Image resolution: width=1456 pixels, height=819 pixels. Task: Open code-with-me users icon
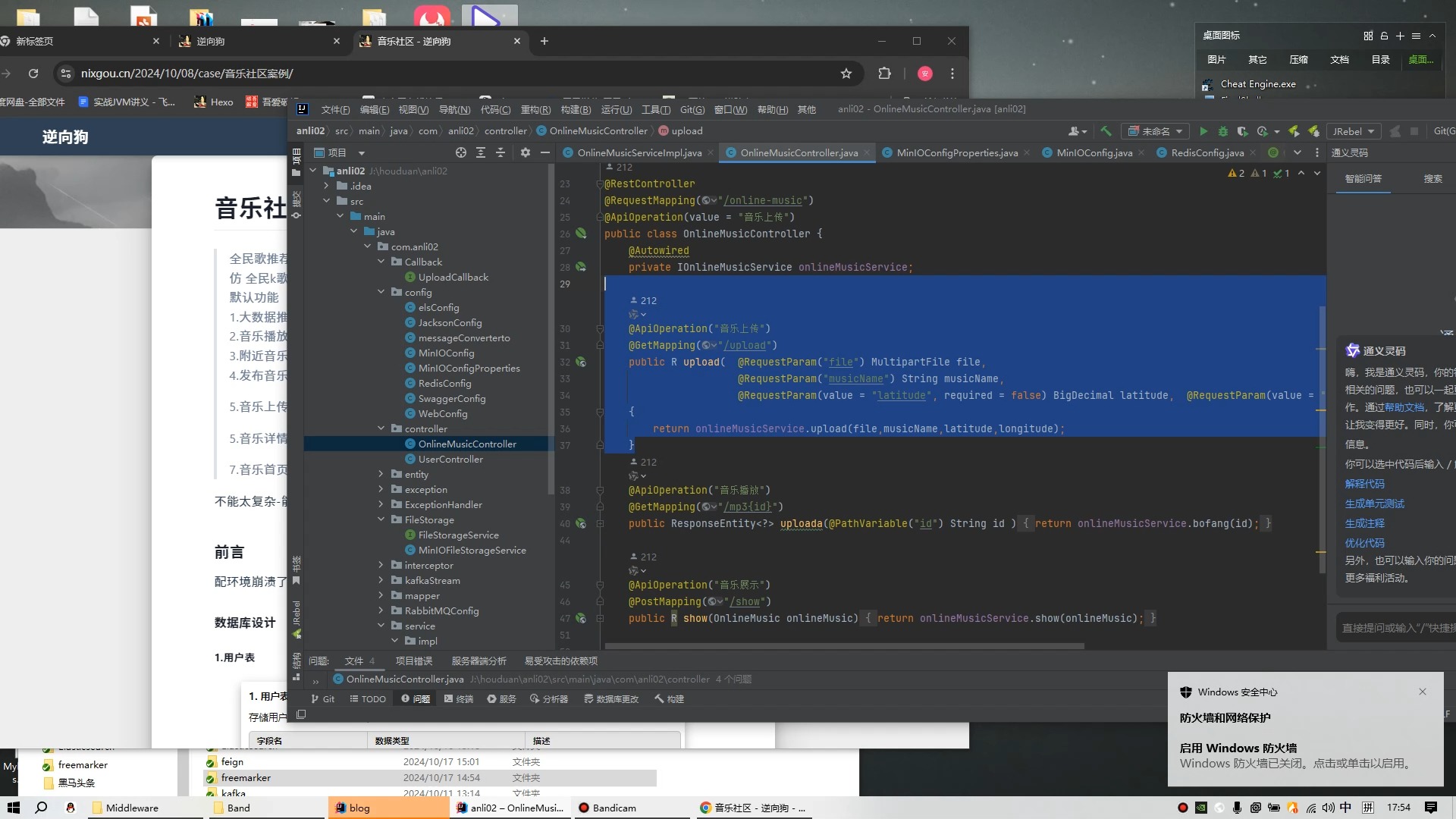click(1077, 131)
